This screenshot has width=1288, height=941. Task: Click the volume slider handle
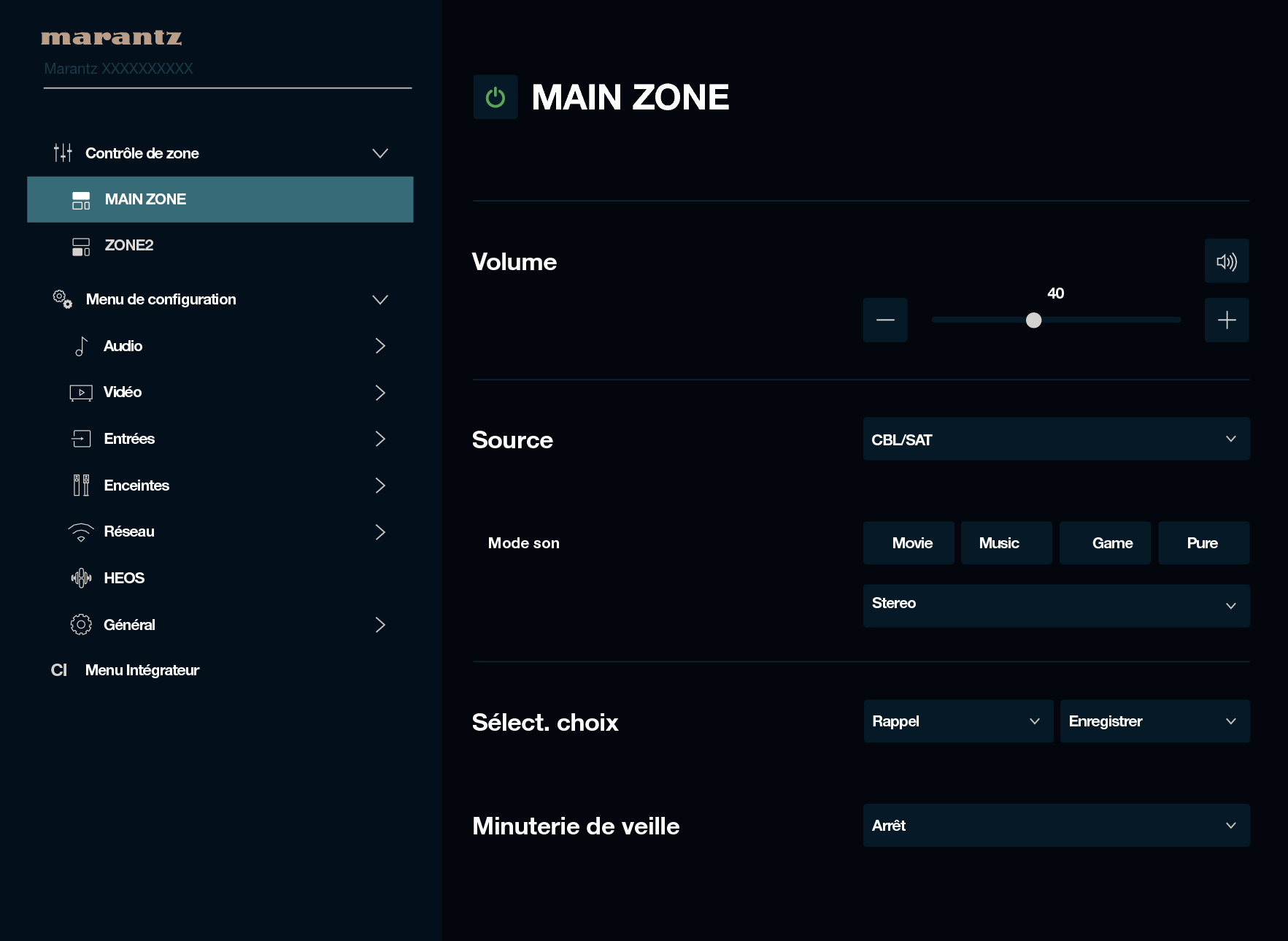[1033, 320]
